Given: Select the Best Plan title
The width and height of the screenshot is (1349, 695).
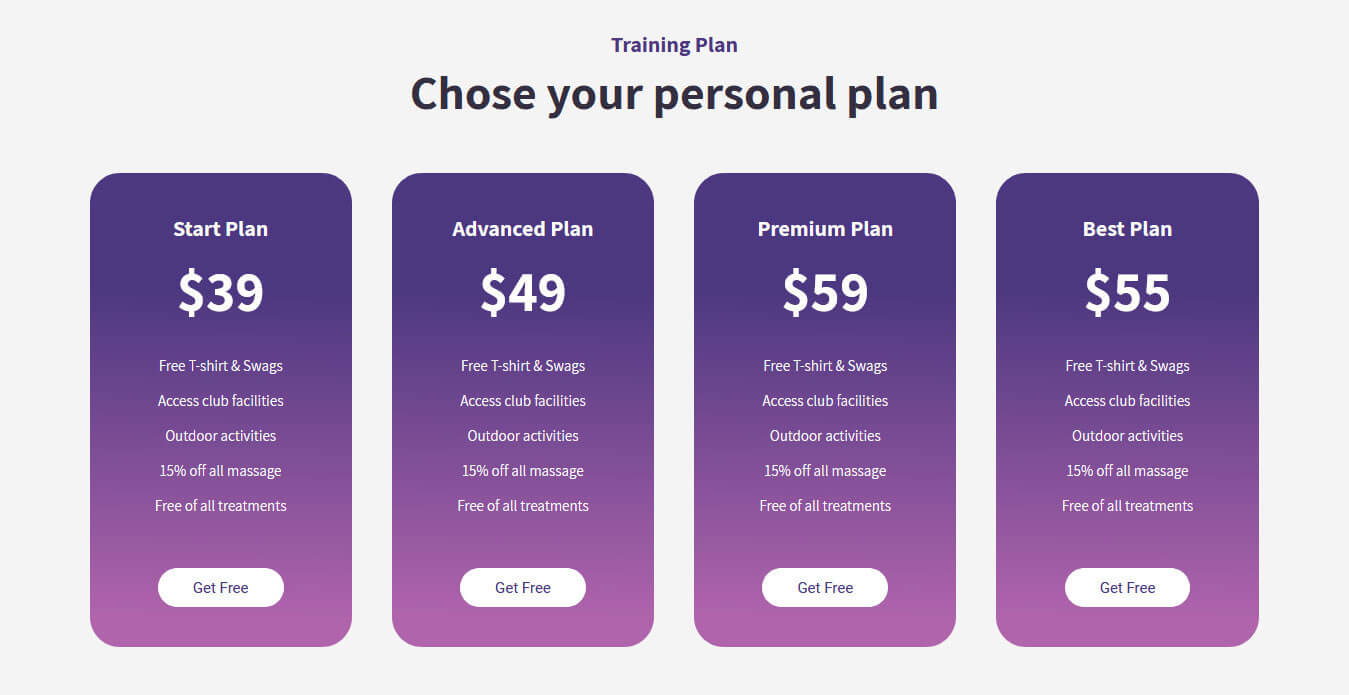Looking at the screenshot, I should pyautogui.click(x=1127, y=229).
